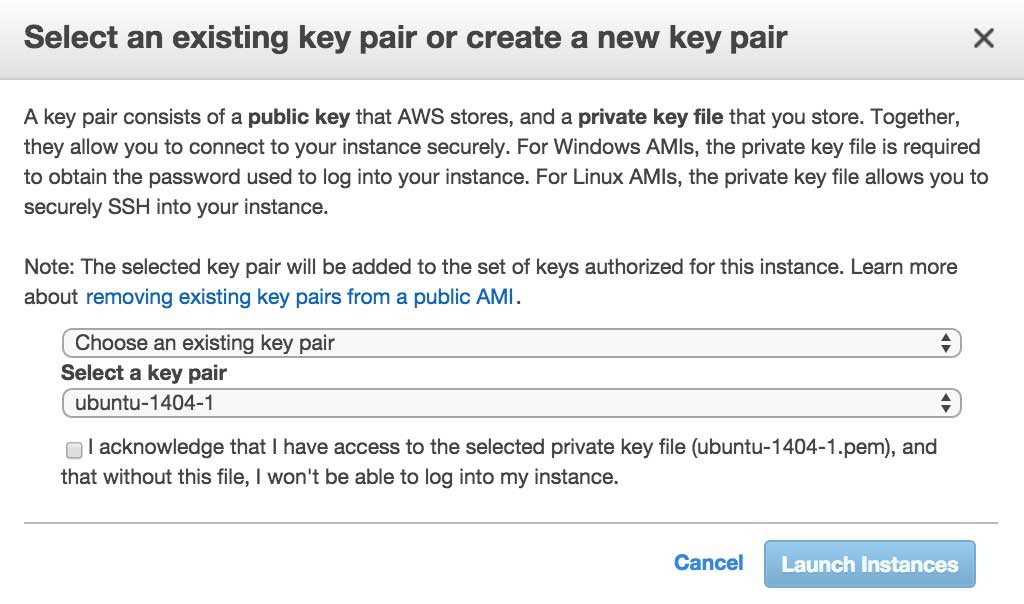Click the arrows on the ubuntu-1404-1 selector
The height and width of the screenshot is (604, 1024).
click(945, 403)
